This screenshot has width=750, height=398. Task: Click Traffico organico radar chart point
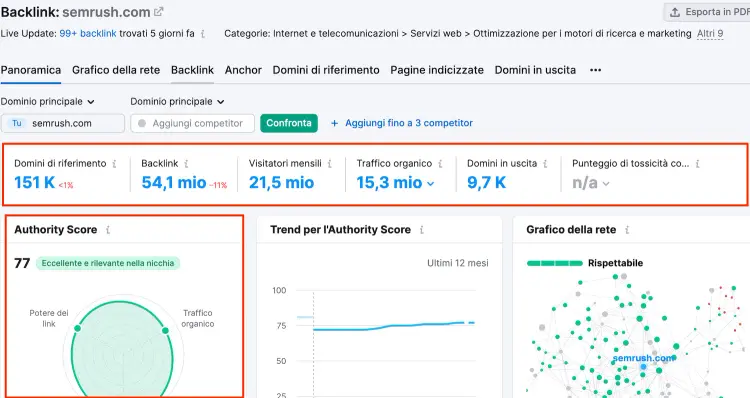[x=165, y=331]
